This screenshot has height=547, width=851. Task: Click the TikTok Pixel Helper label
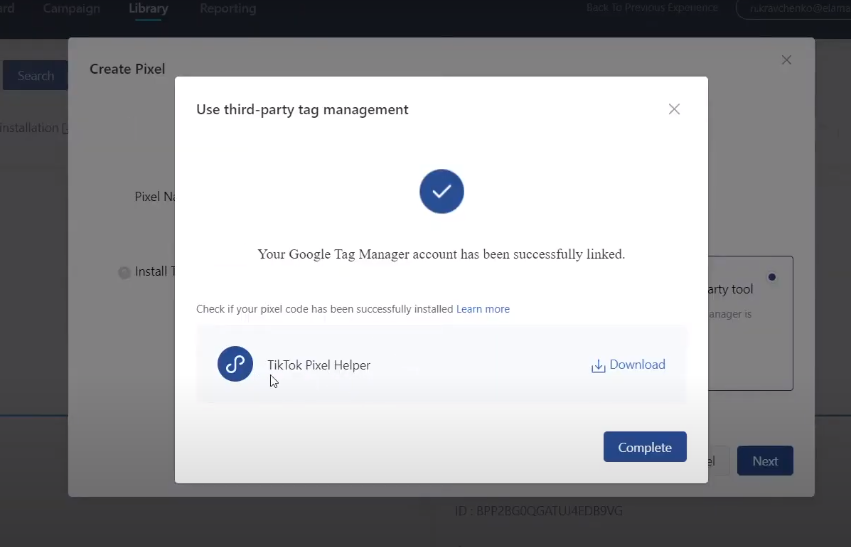click(319, 365)
